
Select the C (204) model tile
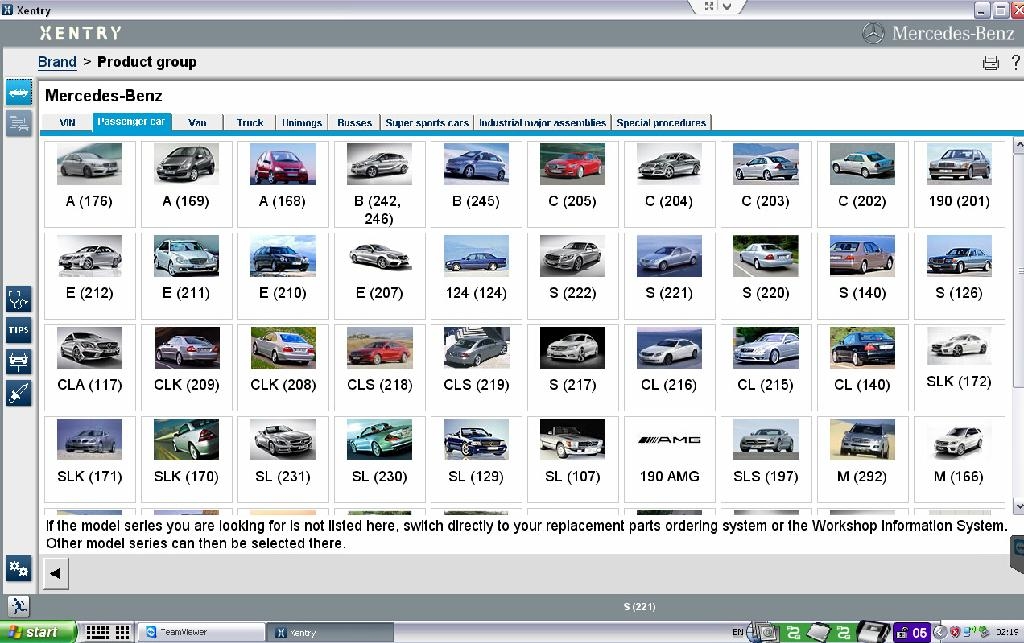tap(669, 184)
